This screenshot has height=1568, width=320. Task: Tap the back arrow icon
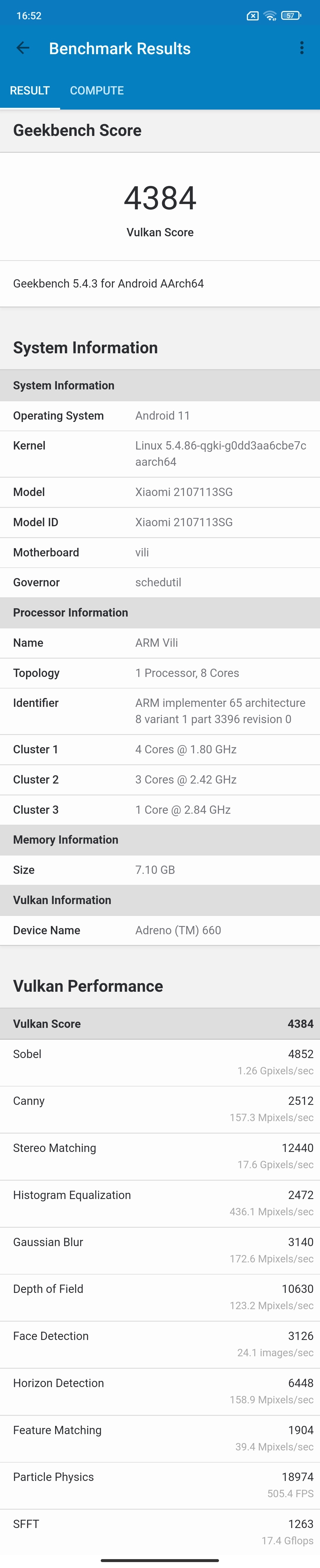click(23, 48)
